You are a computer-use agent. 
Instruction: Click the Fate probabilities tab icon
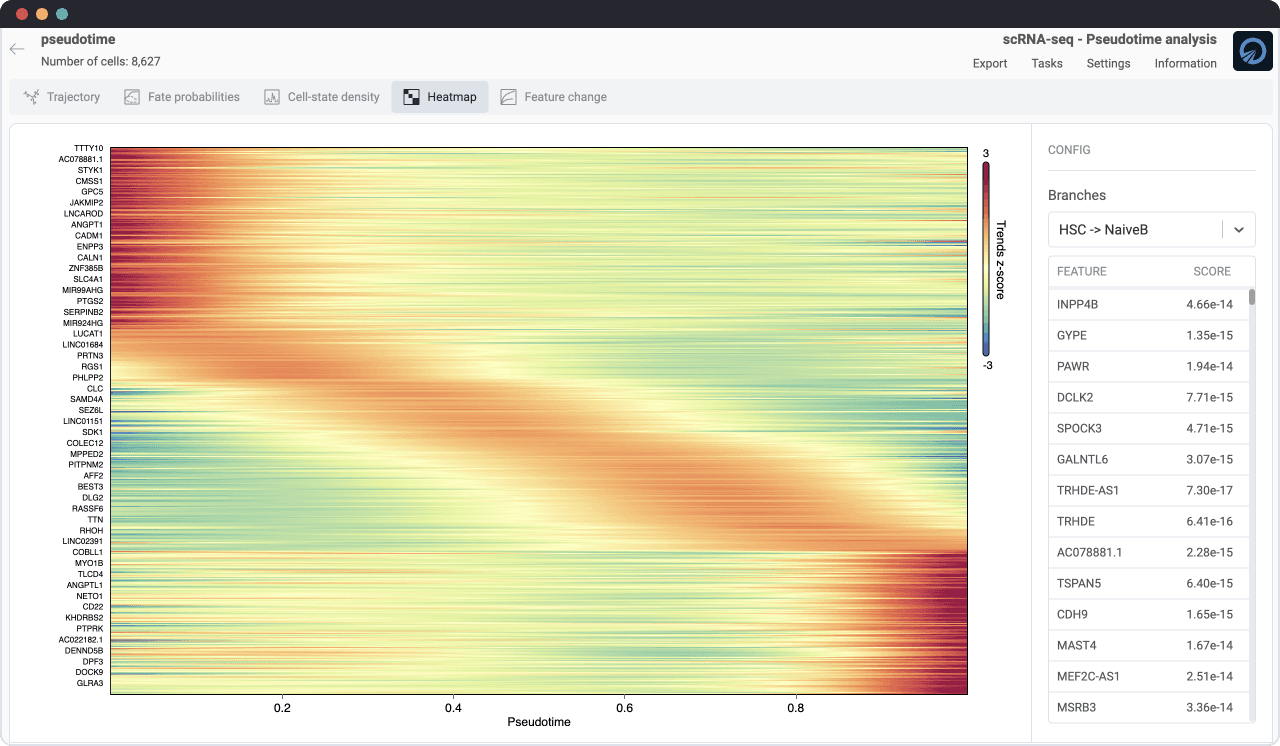tap(132, 97)
